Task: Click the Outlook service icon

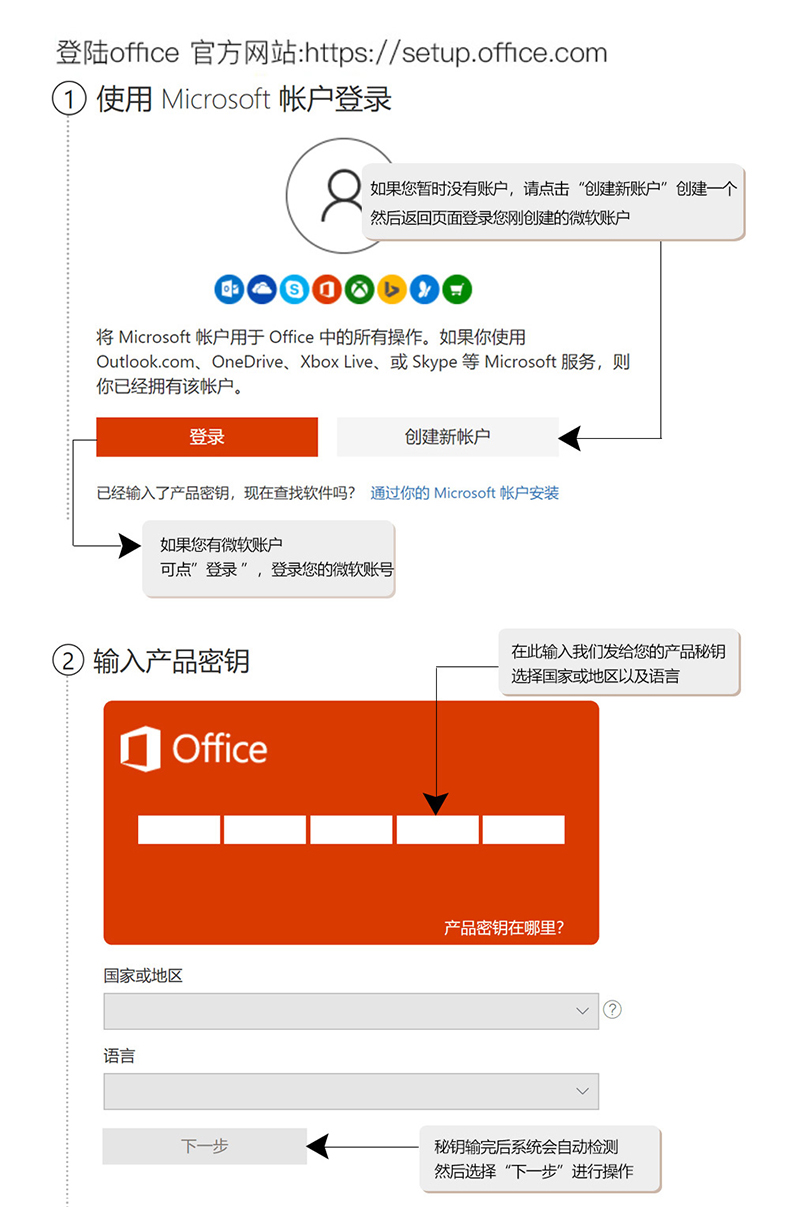Action: [x=230, y=289]
